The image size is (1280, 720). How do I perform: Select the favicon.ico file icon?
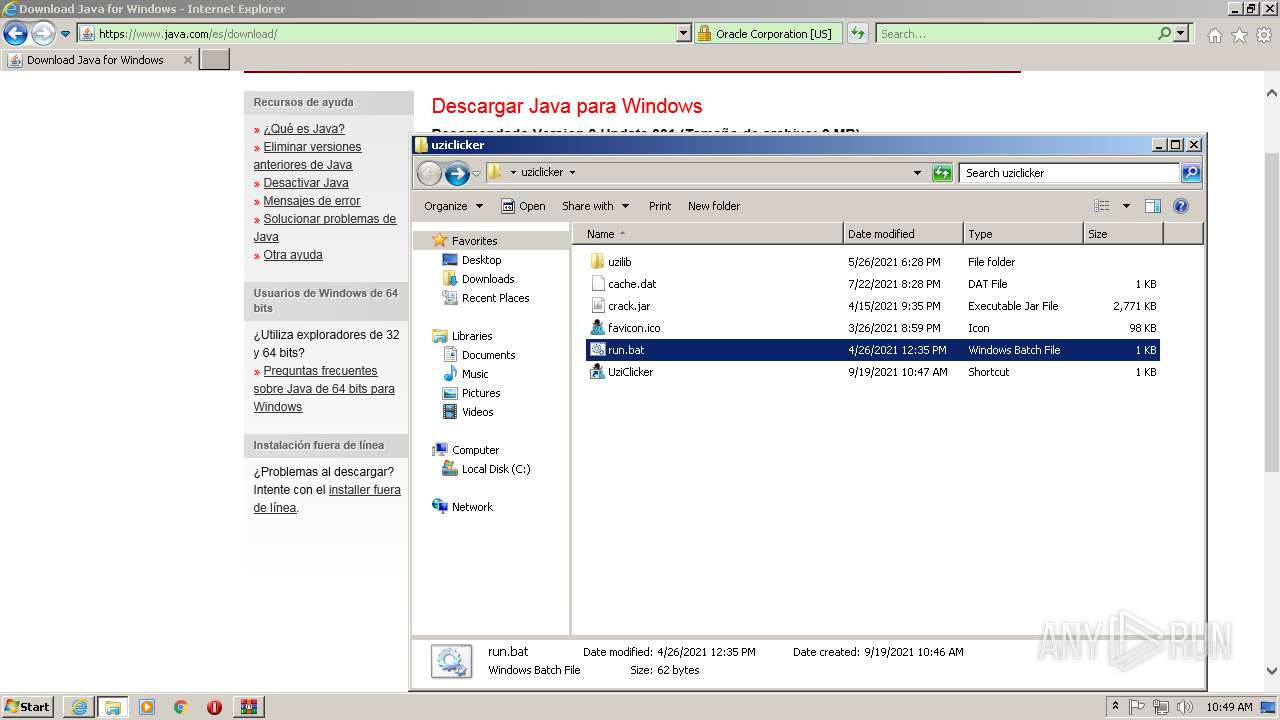[x=598, y=328]
